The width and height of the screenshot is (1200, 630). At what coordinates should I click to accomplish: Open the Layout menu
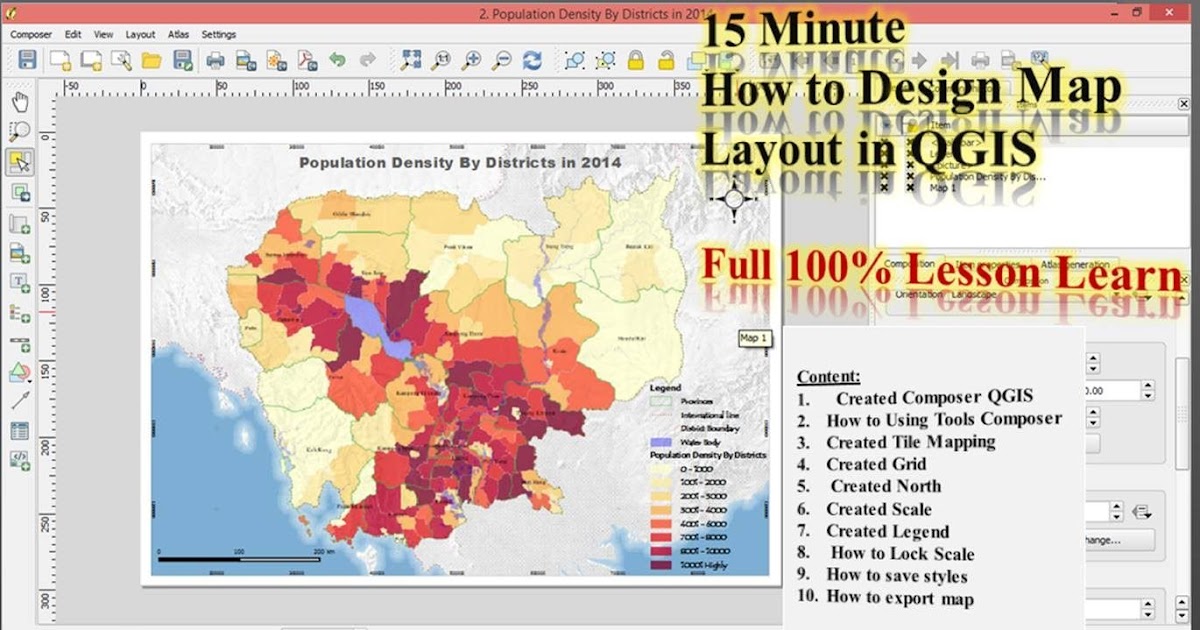click(x=140, y=34)
